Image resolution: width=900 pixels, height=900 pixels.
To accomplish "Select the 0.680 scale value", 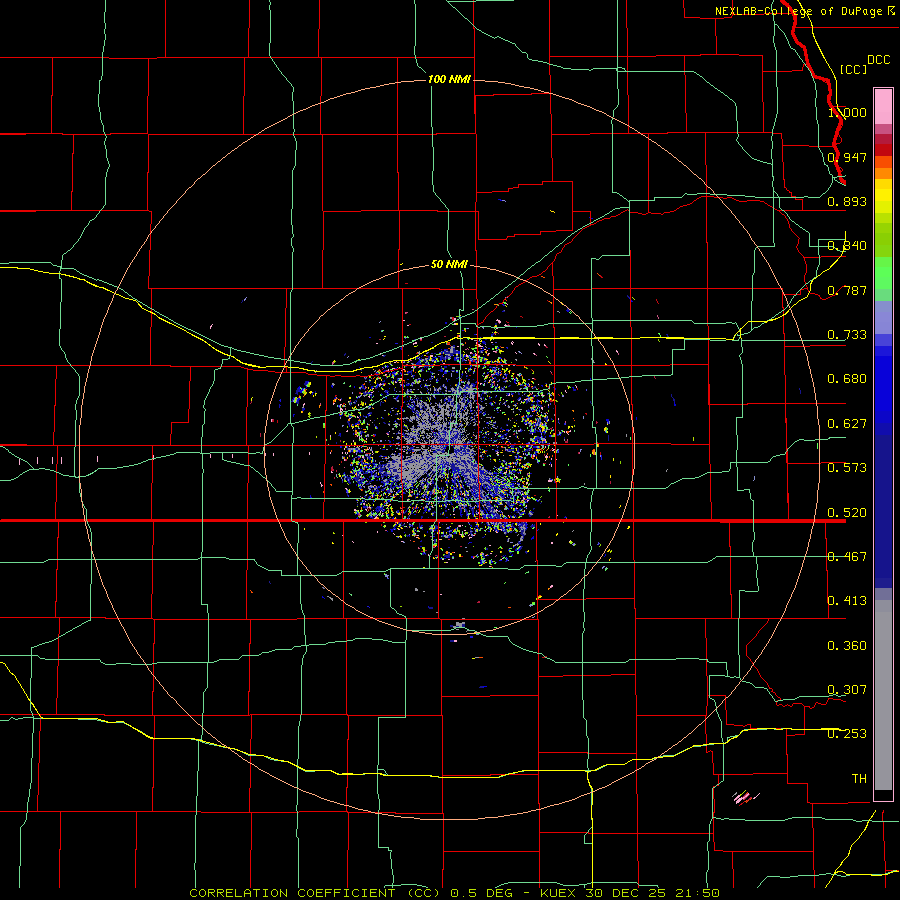I will click(x=847, y=379).
